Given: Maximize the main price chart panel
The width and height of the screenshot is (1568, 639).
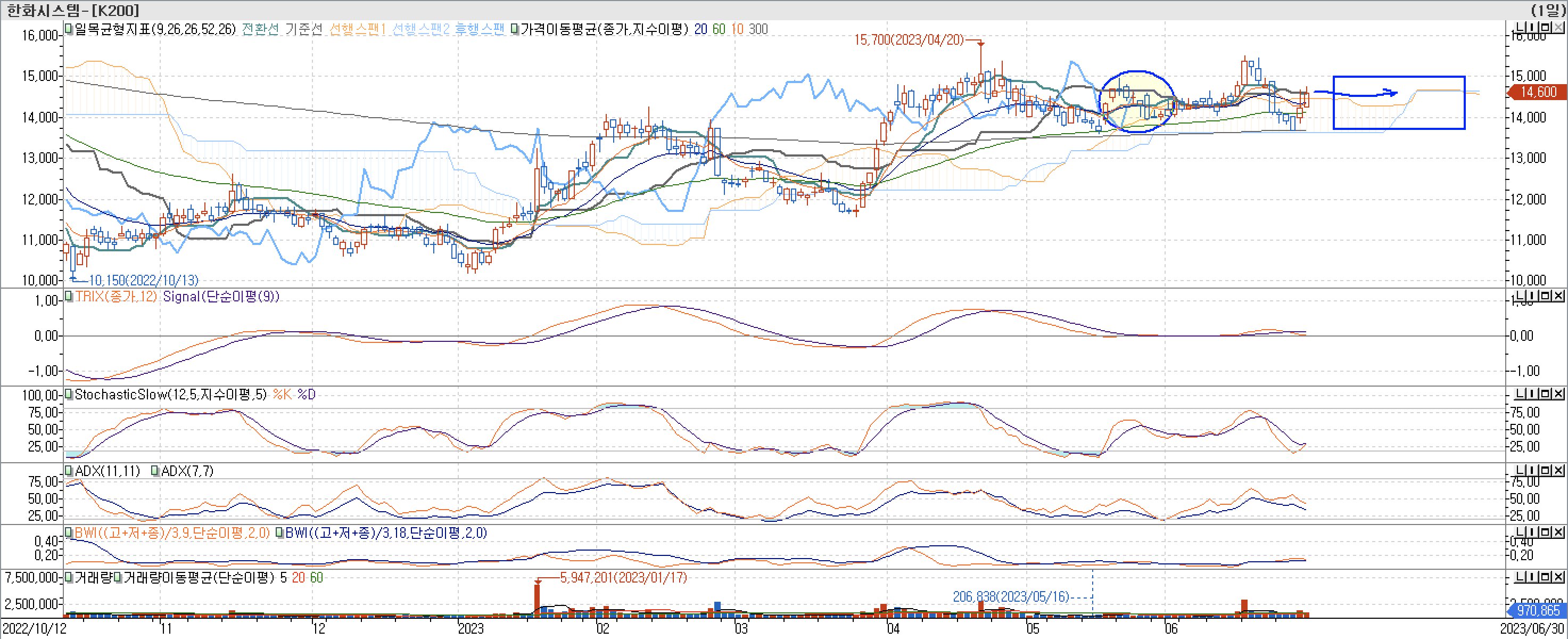Looking at the screenshot, I should pos(1546,27).
